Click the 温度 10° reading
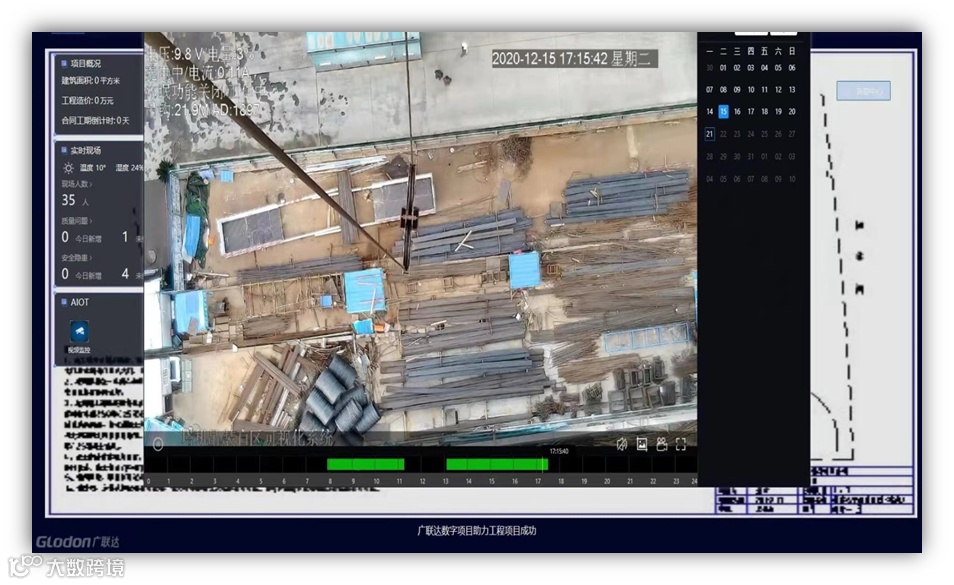Image resolution: width=954 pixels, height=585 pixels. click(x=92, y=168)
